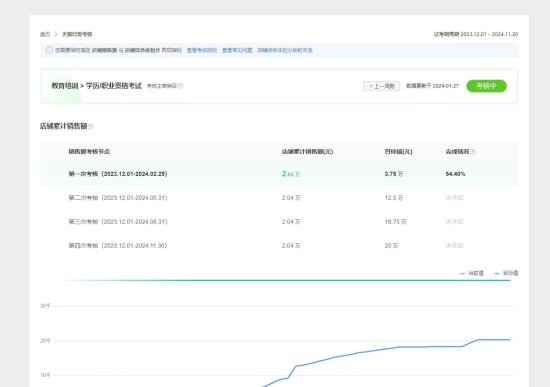550x387 pixels.
Task: Select the 第四次考核 row ending 2024.11.30
Action: click(279, 246)
